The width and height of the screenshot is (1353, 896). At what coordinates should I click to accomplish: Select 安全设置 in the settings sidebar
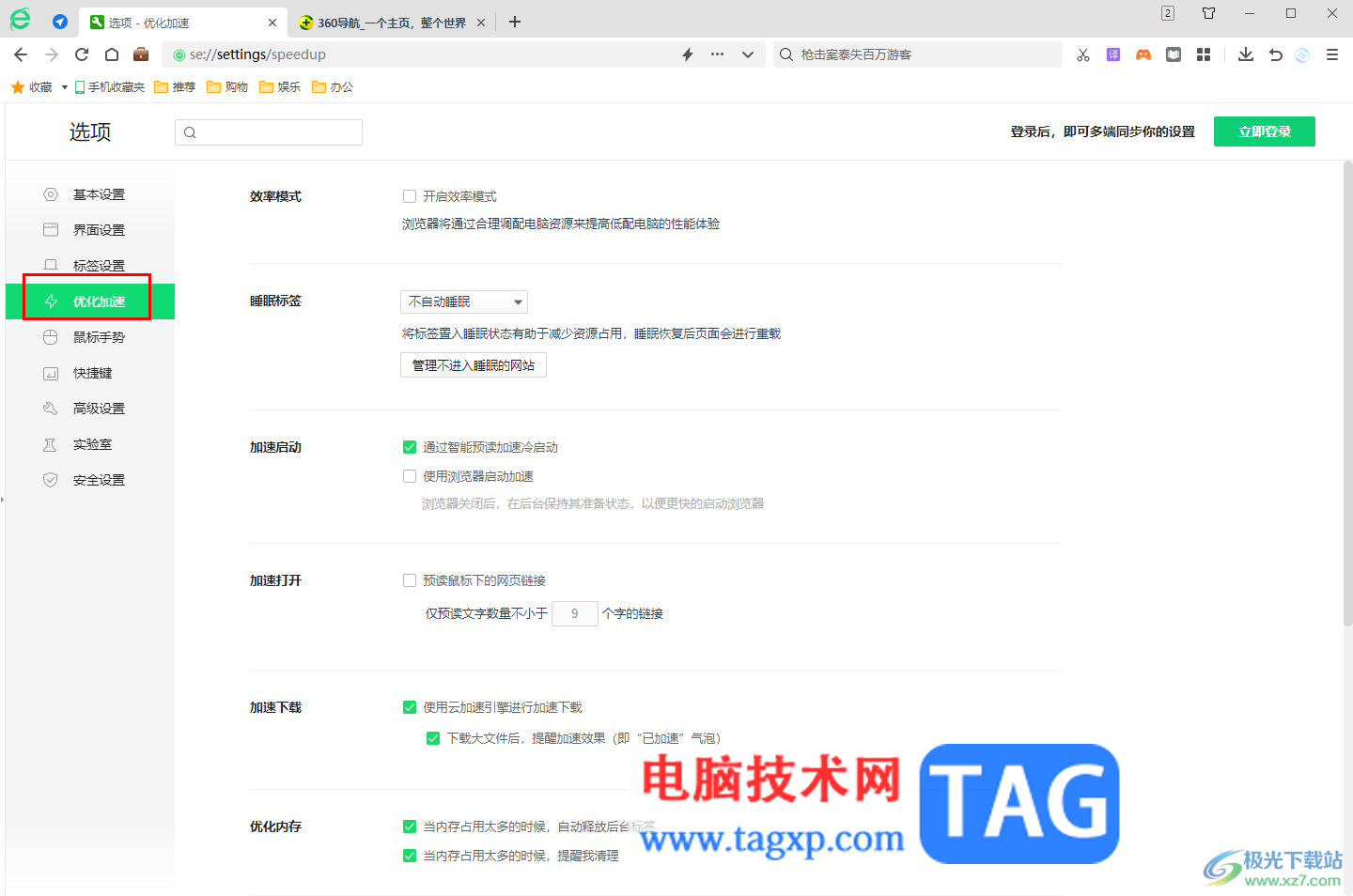(98, 479)
